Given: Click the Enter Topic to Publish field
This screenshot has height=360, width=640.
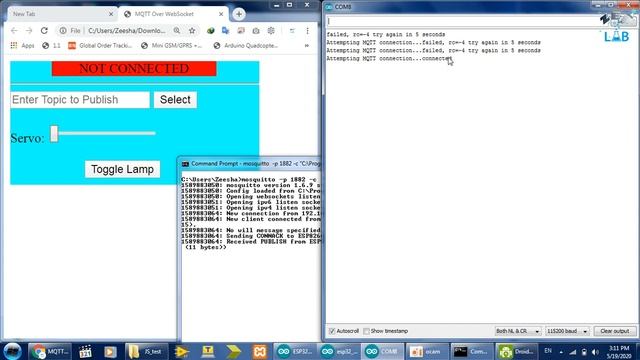Looking at the screenshot, I should (x=80, y=100).
